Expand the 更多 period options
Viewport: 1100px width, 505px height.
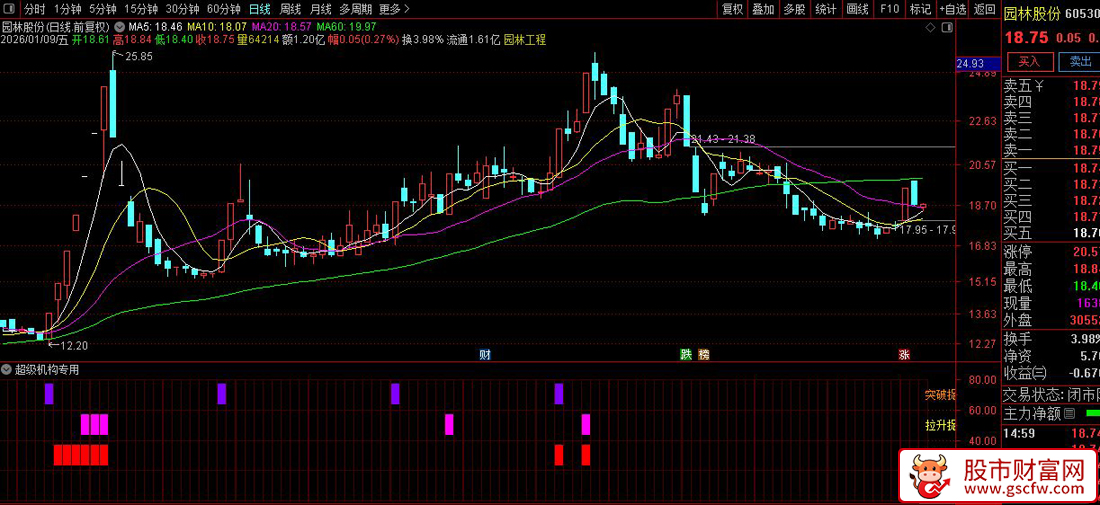[393, 9]
